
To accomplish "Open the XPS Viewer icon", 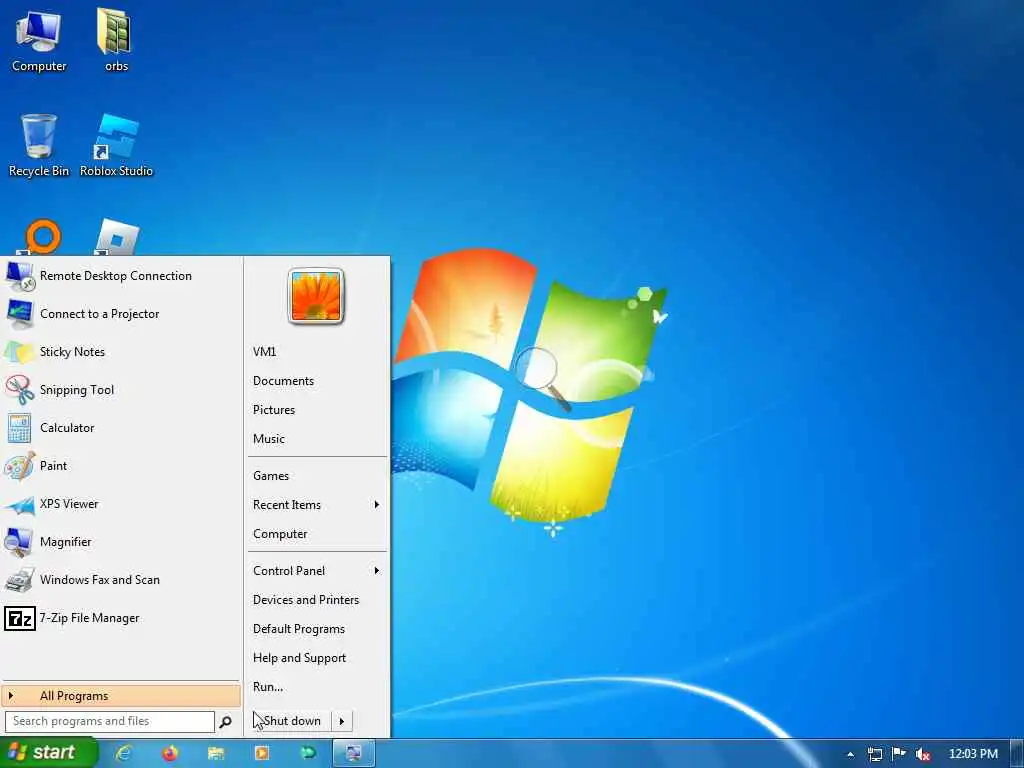I will [20, 504].
